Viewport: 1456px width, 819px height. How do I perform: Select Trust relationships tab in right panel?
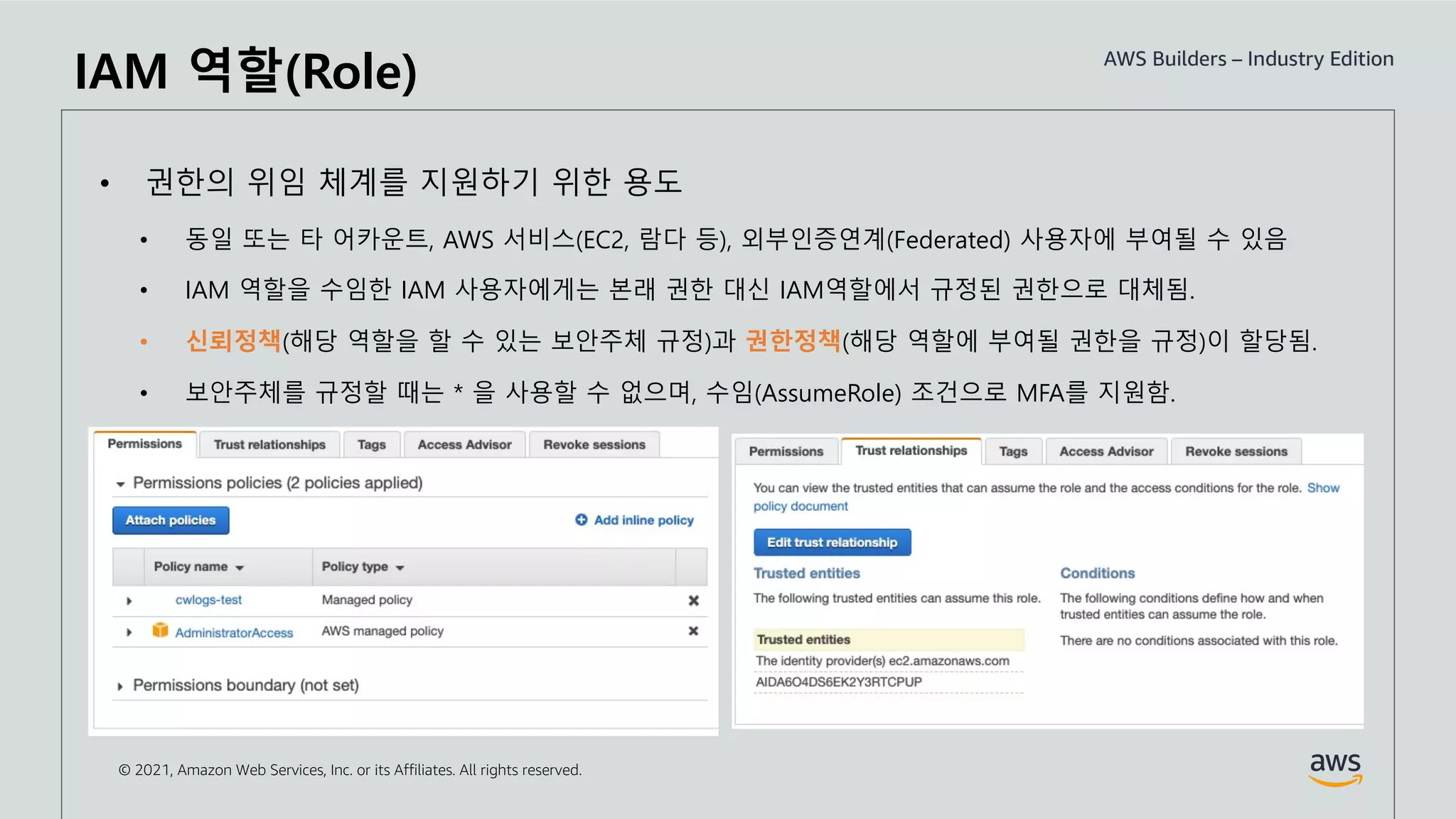[911, 451]
